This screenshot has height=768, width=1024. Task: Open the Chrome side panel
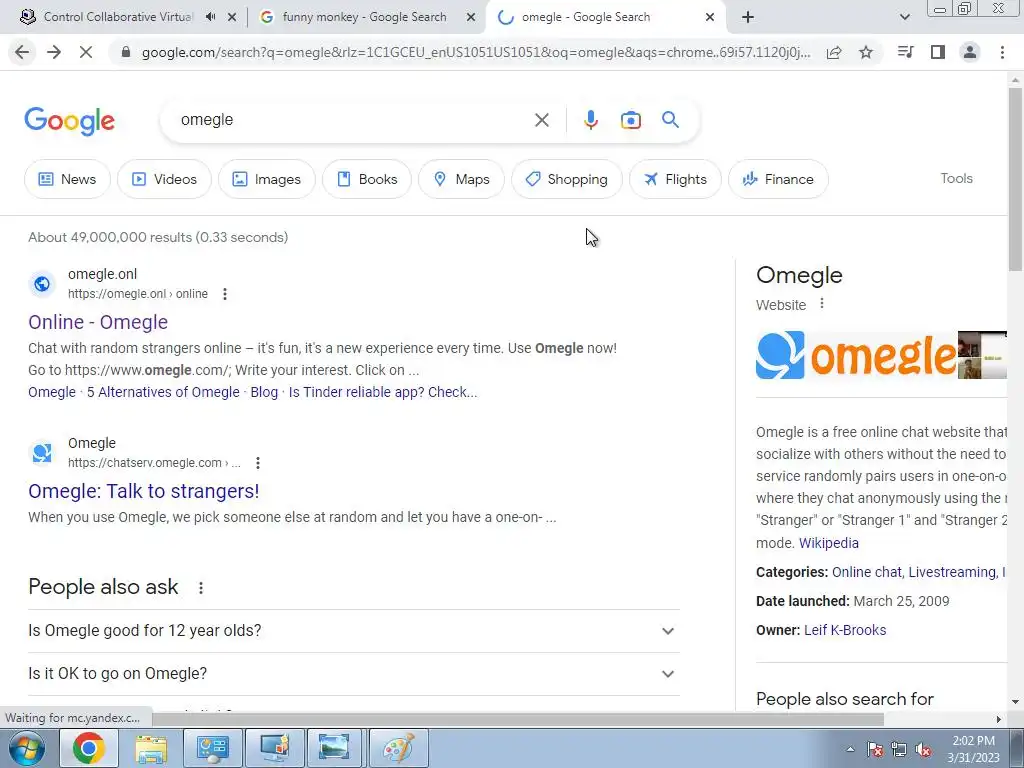pyautogui.click(x=938, y=52)
